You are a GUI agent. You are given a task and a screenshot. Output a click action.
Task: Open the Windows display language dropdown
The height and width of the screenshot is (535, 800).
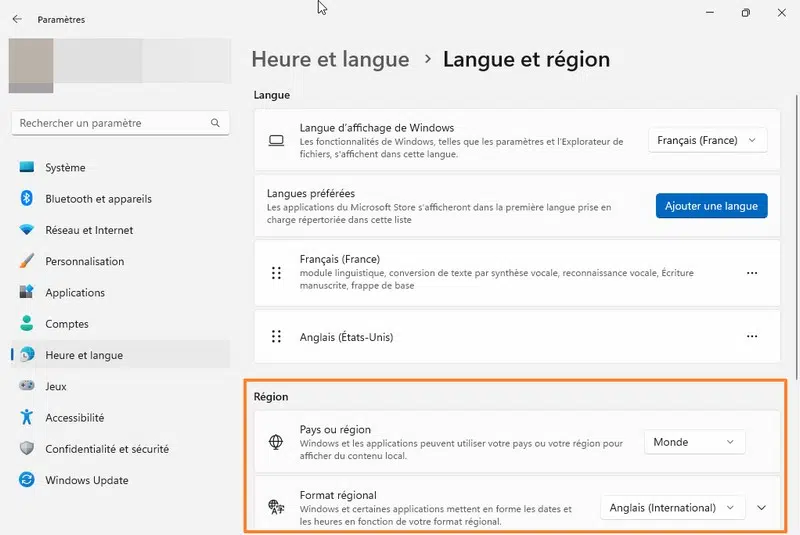[x=707, y=140]
